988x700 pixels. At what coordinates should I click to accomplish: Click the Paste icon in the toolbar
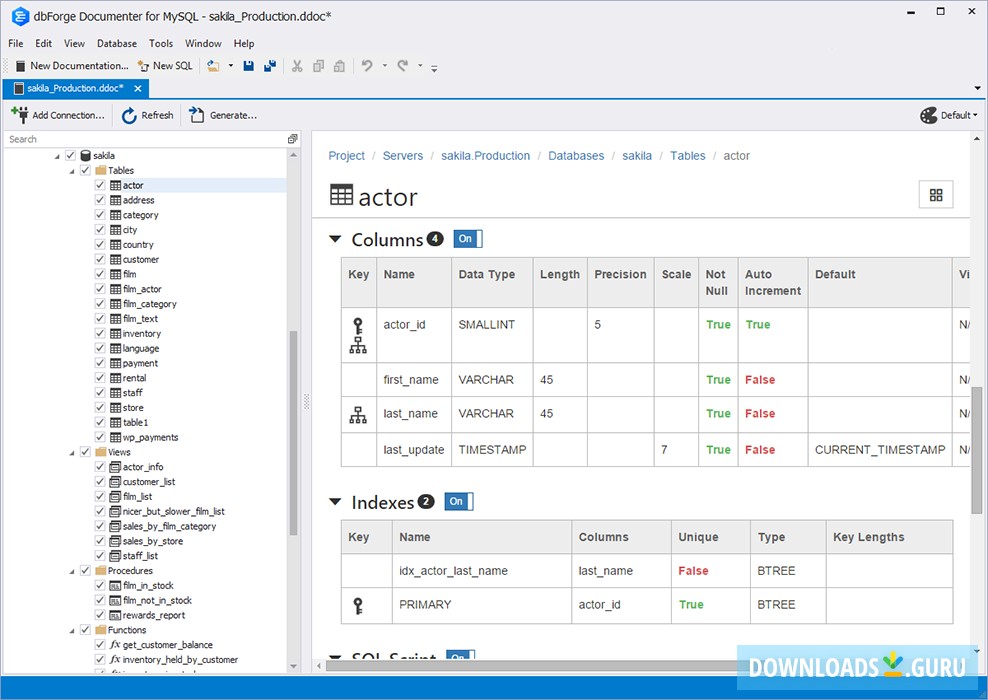(x=339, y=66)
